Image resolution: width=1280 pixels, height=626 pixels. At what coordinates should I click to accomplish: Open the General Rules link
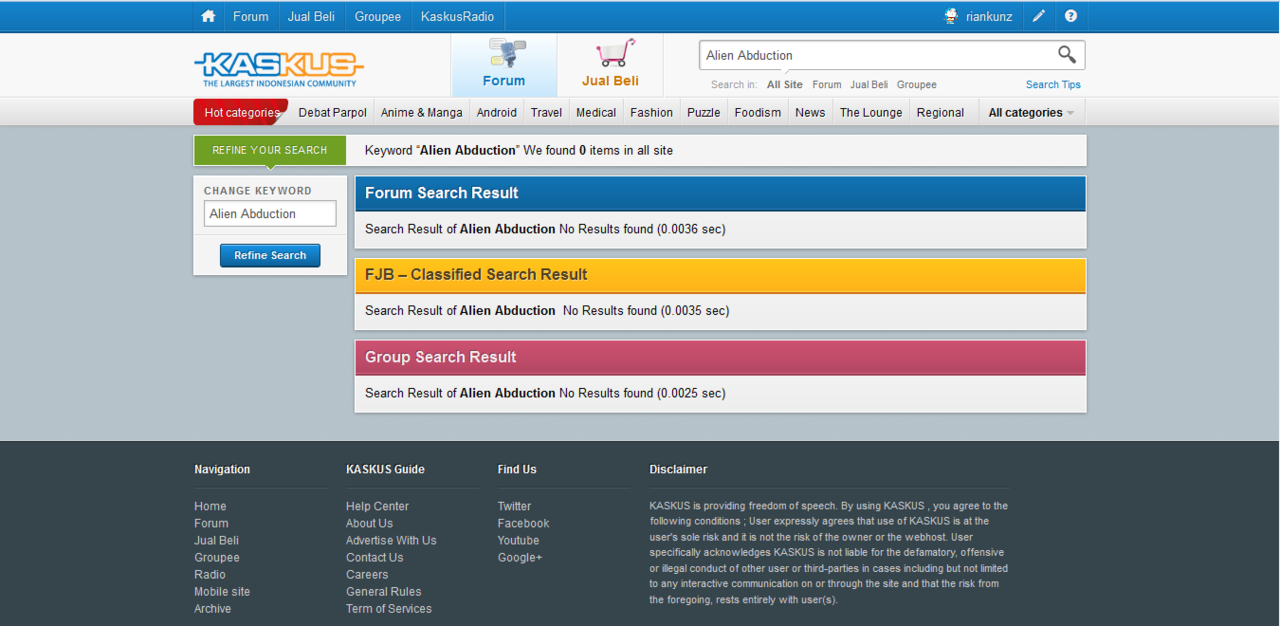[384, 591]
